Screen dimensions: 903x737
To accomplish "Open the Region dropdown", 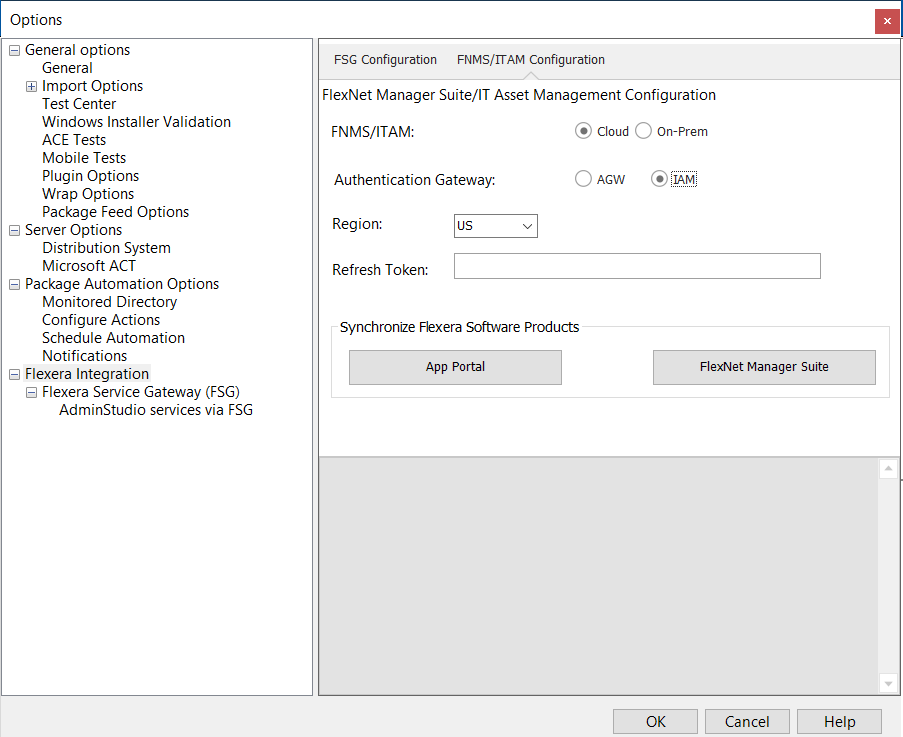I will pyautogui.click(x=495, y=226).
